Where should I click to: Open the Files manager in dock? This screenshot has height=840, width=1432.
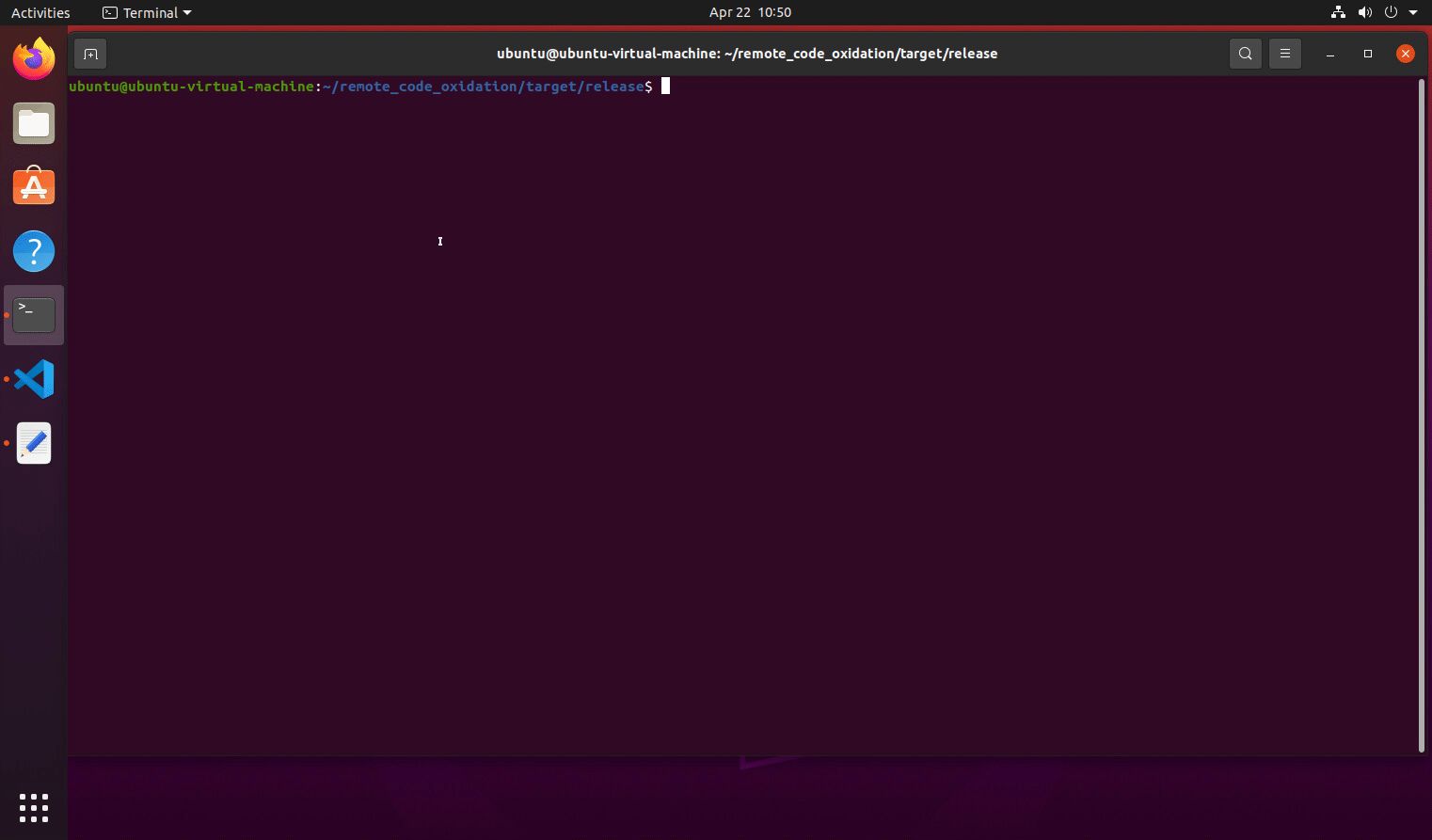pyautogui.click(x=34, y=123)
